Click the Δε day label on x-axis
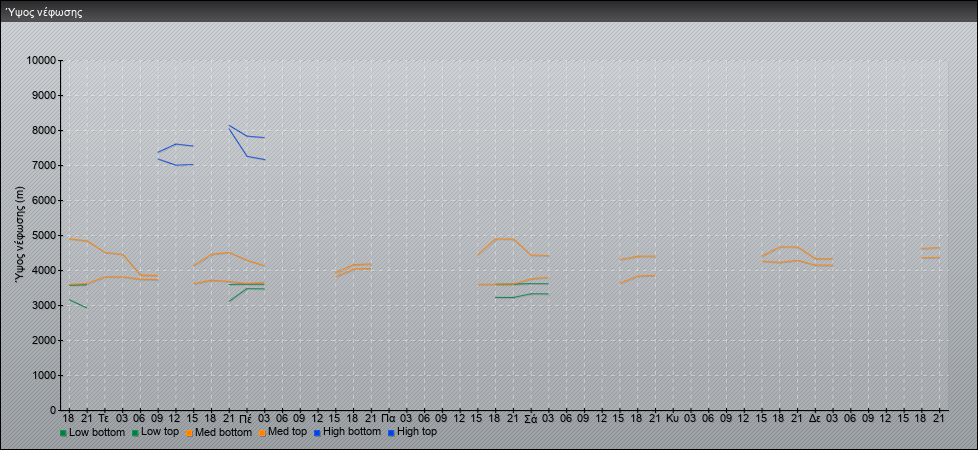This screenshot has height=450, width=978. 815,418
